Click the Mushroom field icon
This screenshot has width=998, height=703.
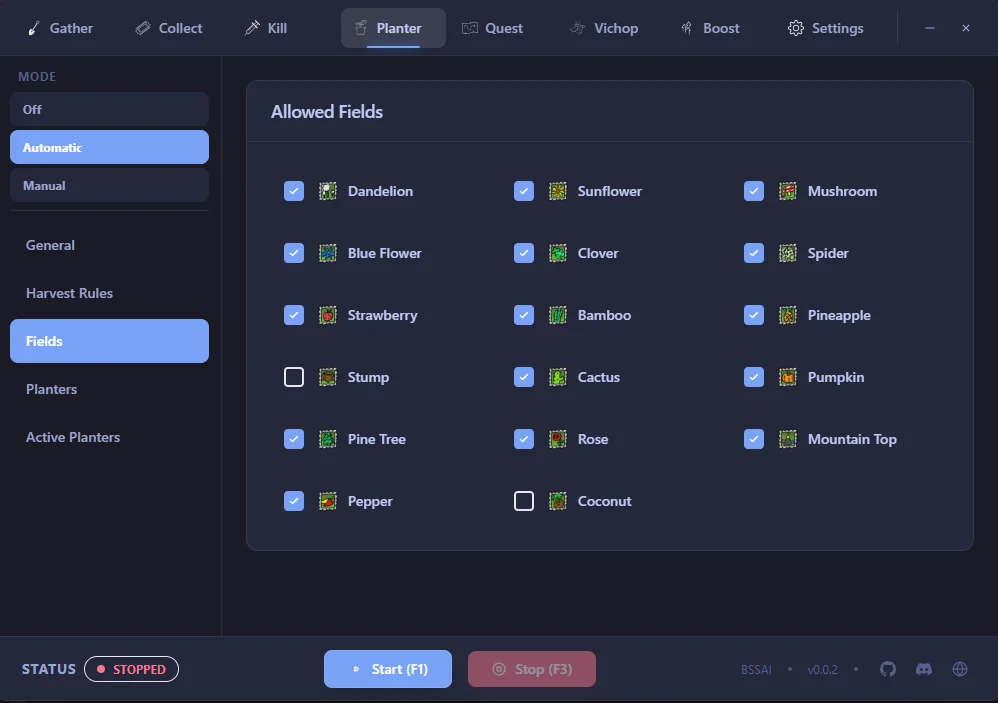tap(788, 191)
